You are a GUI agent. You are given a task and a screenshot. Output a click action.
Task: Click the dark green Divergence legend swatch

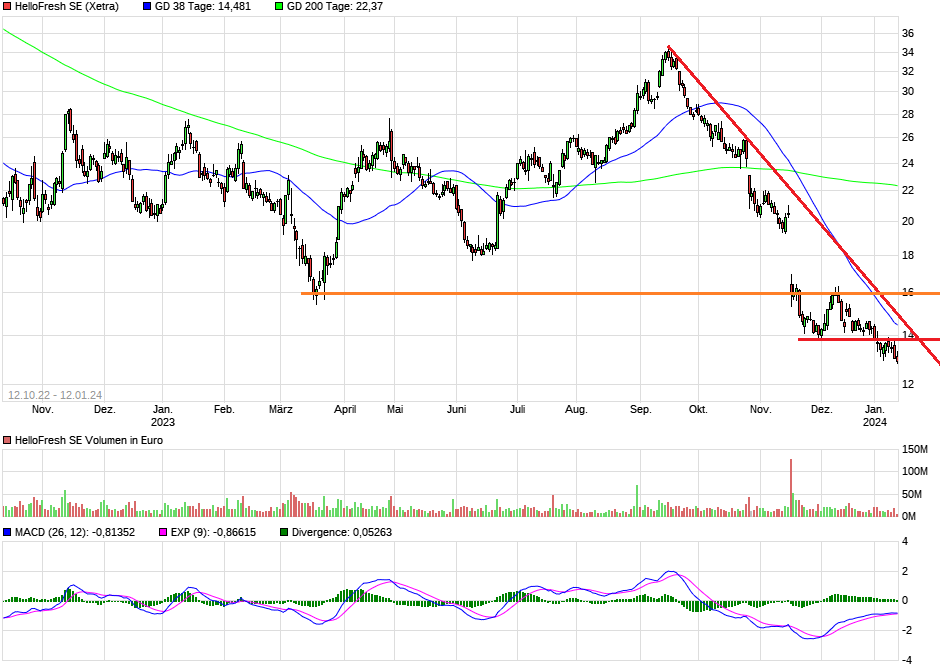[x=284, y=532]
